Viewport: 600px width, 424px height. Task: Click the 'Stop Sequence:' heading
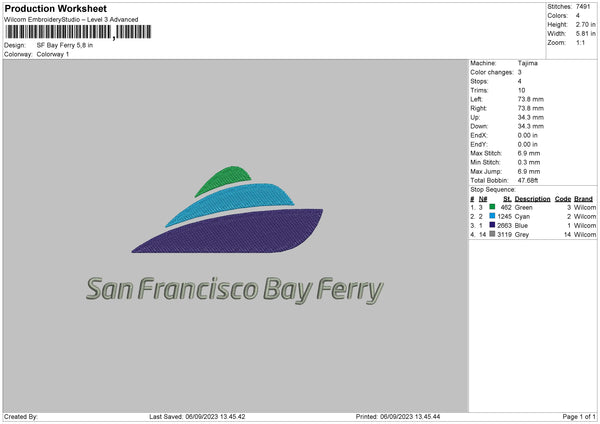click(493, 190)
